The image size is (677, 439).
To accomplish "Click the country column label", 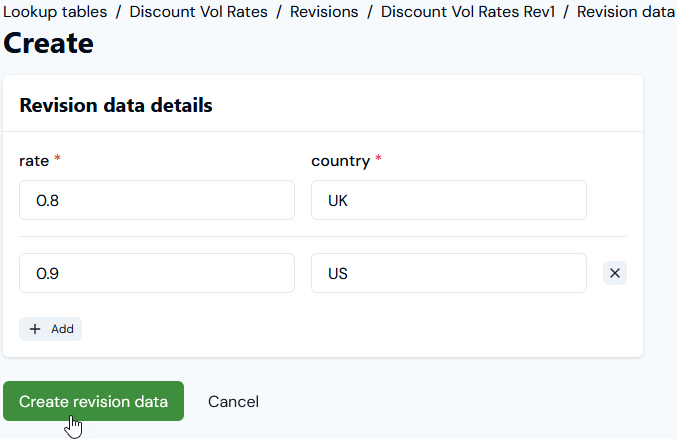I will click(341, 160).
